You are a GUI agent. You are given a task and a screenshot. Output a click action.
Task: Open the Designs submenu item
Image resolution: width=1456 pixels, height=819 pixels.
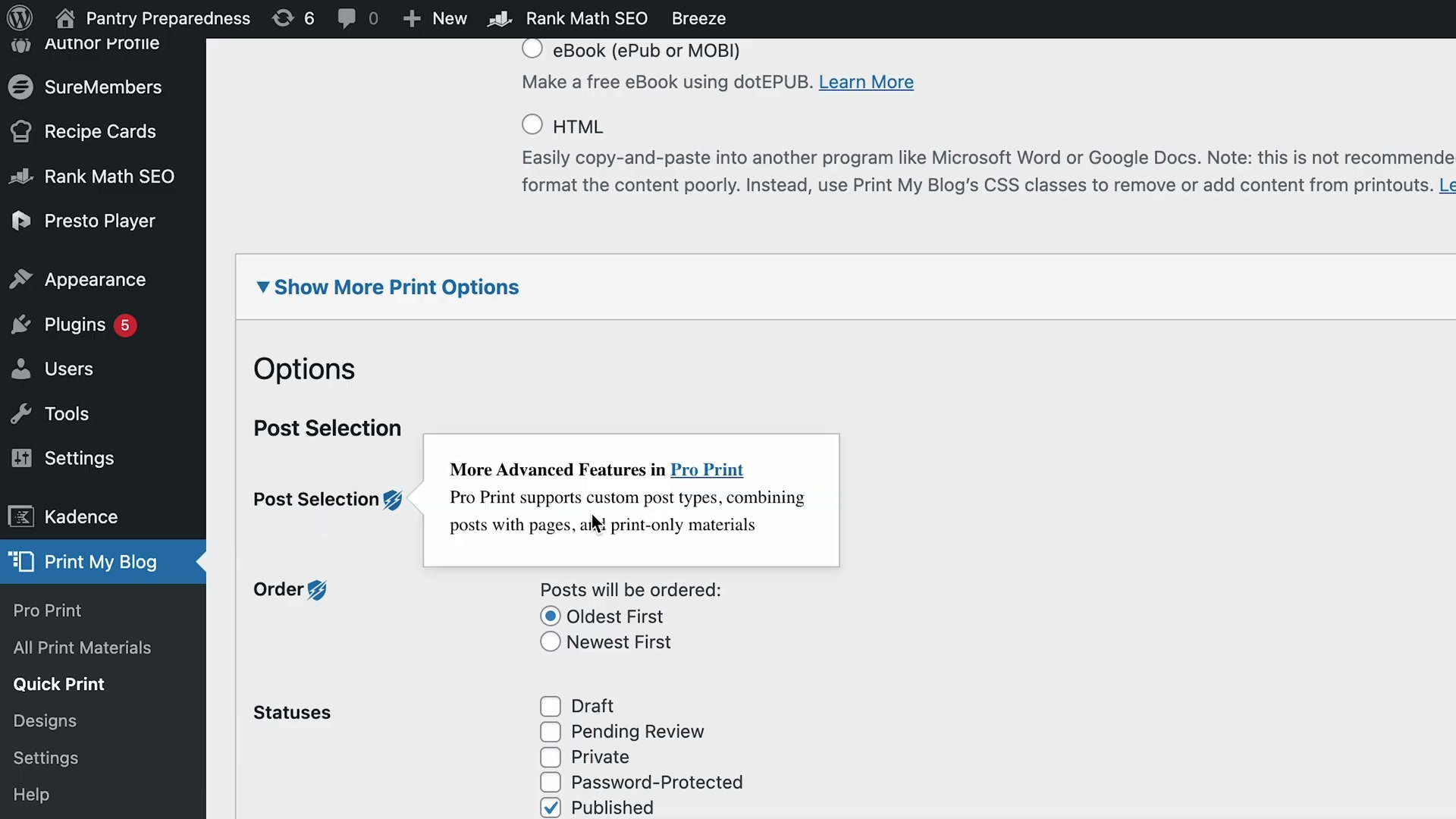point(45,720)
